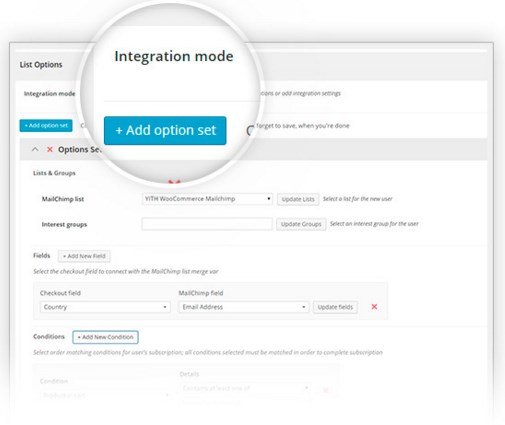Click 'Select an interest group for the user' text
Viewport: 505px width, 425px height.
click(374, 224)
